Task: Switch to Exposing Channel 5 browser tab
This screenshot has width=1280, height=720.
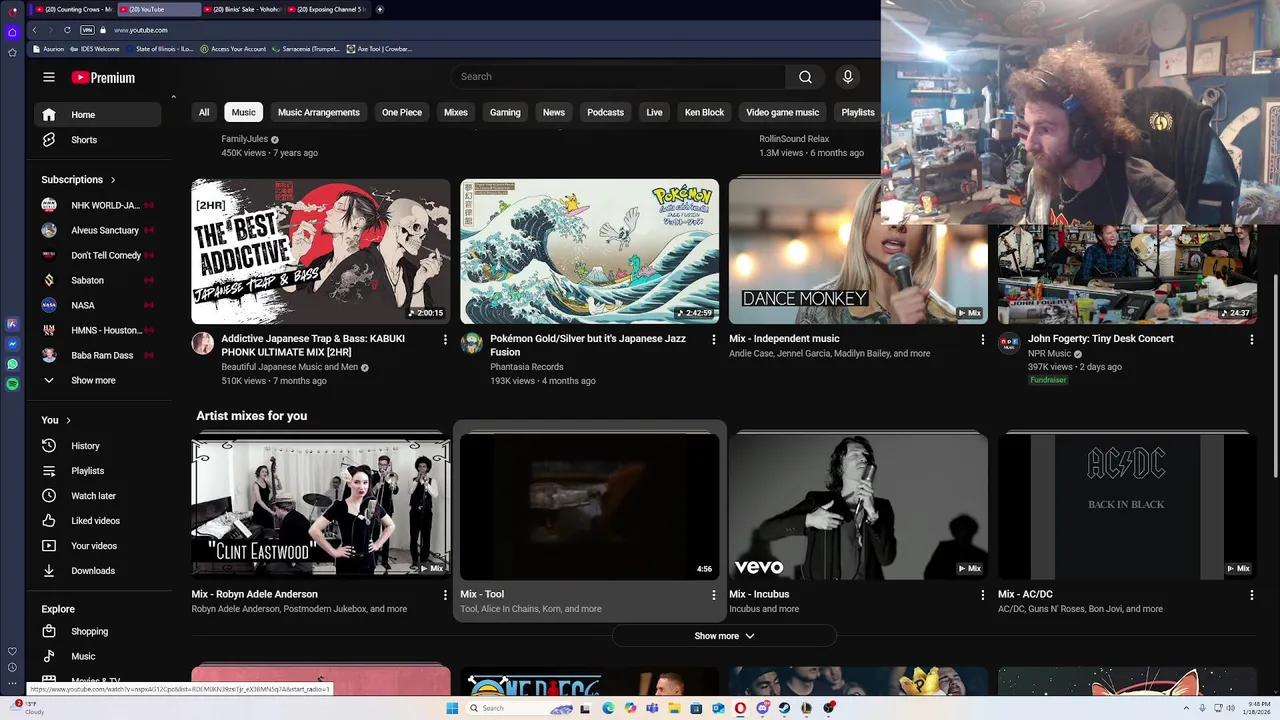Action: (x=328, y=9)
